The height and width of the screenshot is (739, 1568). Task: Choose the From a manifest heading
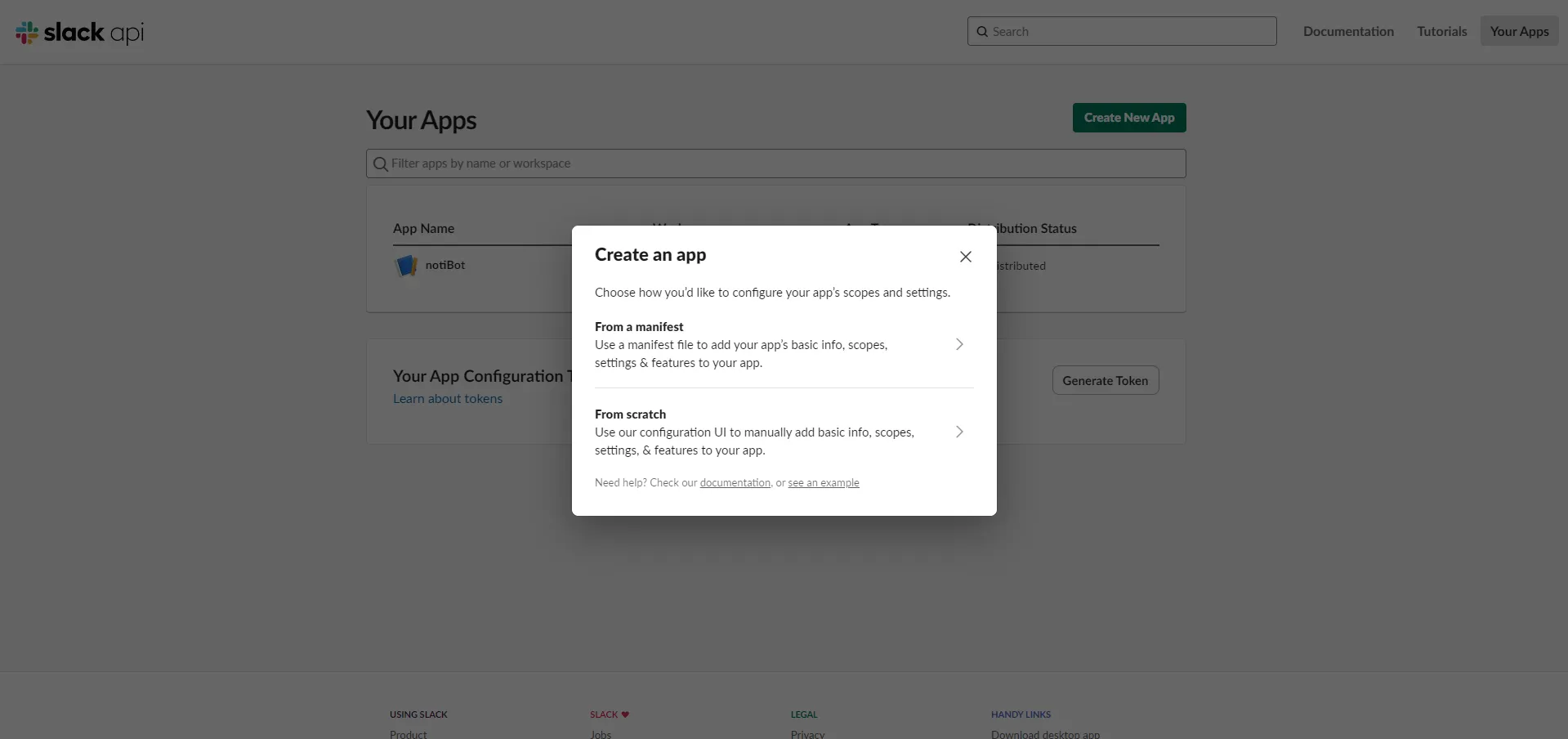639,327
